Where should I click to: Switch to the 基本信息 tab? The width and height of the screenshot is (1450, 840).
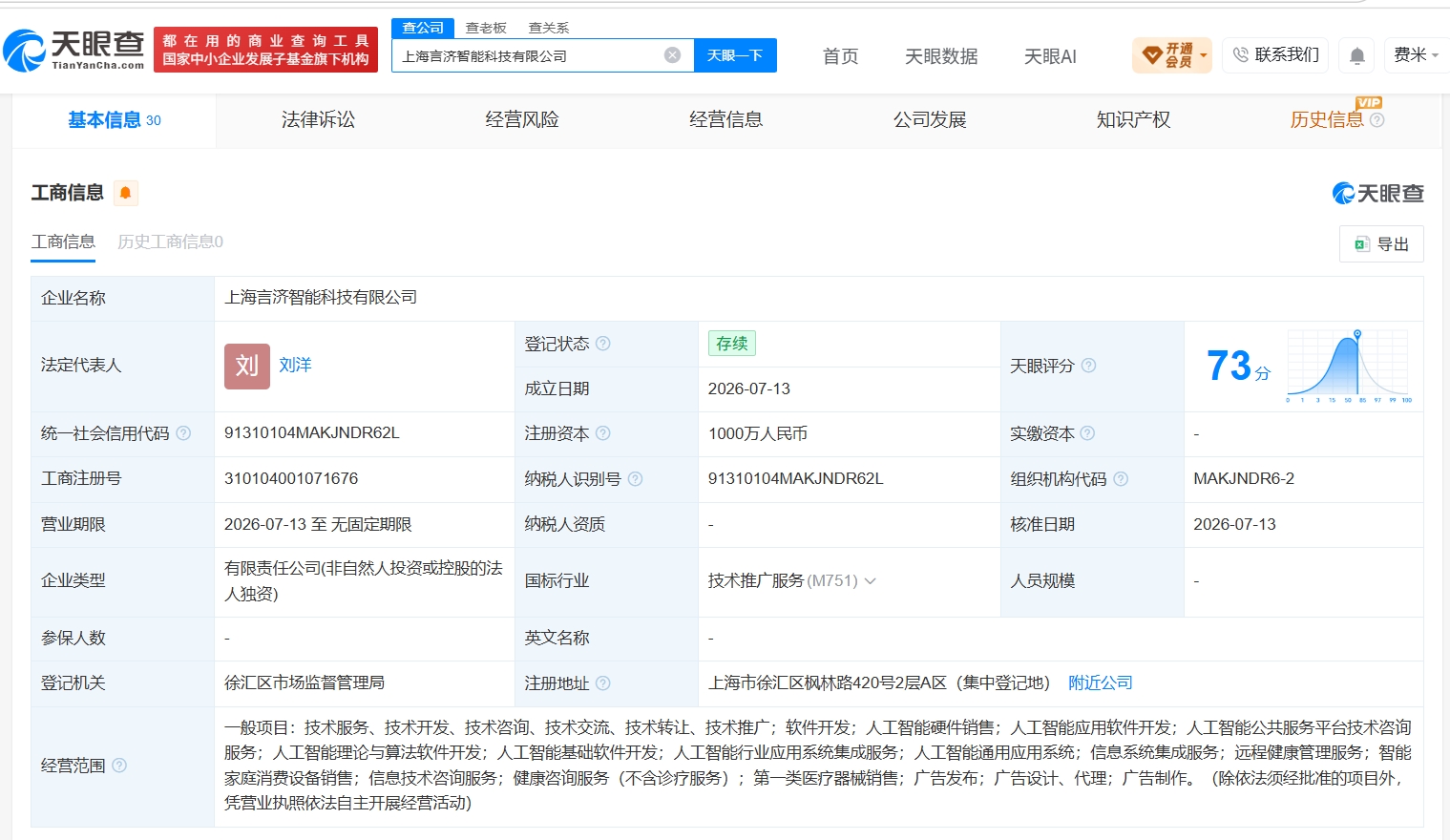115,120
